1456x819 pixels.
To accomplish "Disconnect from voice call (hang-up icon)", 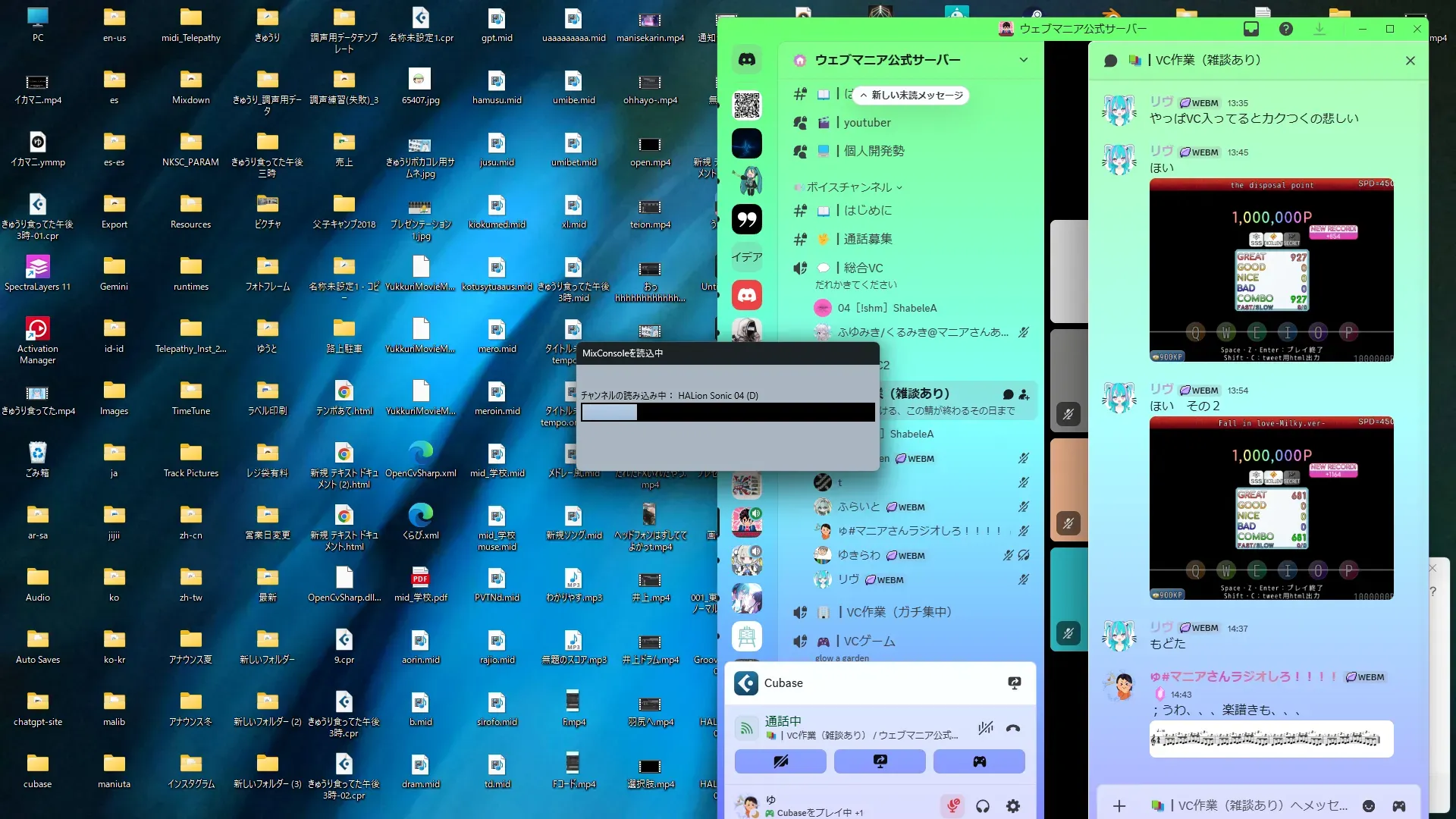I will point(1012,729).
